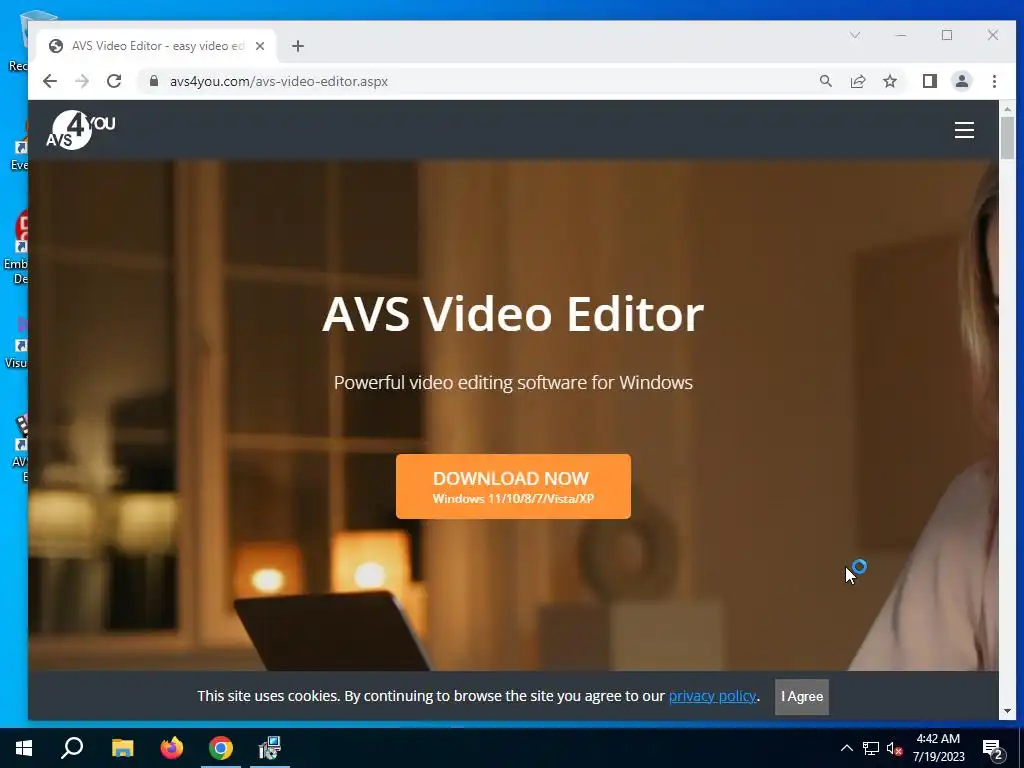Switch to Chrome in taskbar

coord(221,748)
